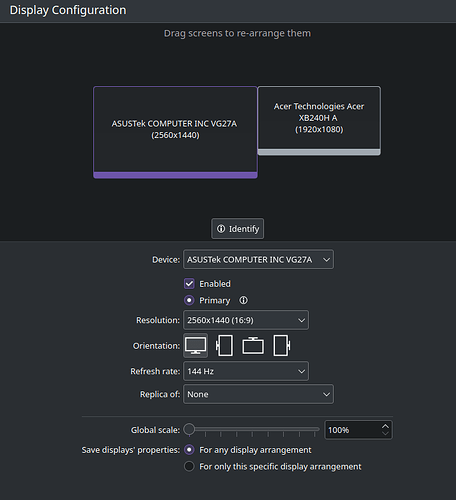Image resolution: width=456 pixels, height=500 pixels.
Task: Select the Primary radio button
Action: 189,300
